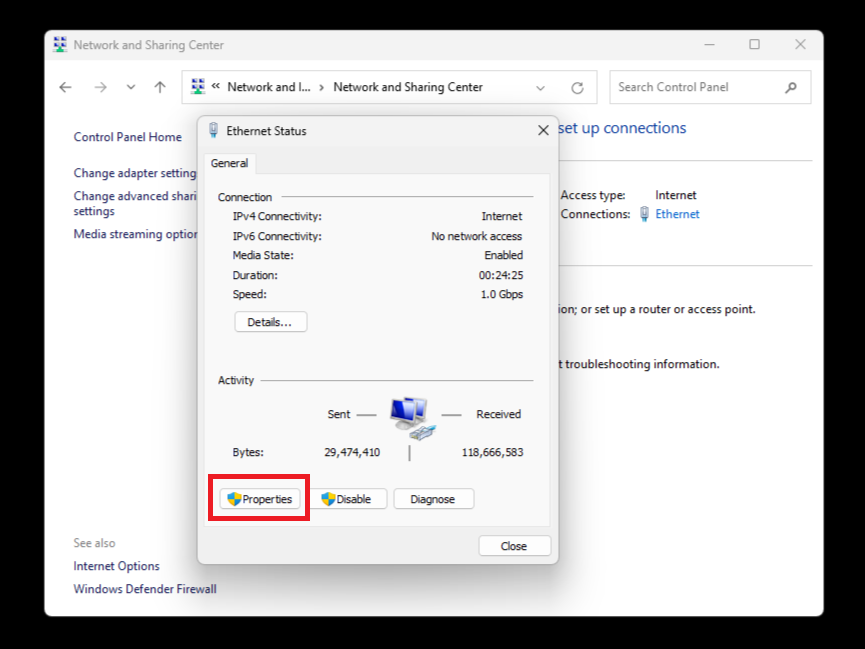865x649 pixels.
Task: Open the Diagnose troubleshooter
Action: pos(433,499)
